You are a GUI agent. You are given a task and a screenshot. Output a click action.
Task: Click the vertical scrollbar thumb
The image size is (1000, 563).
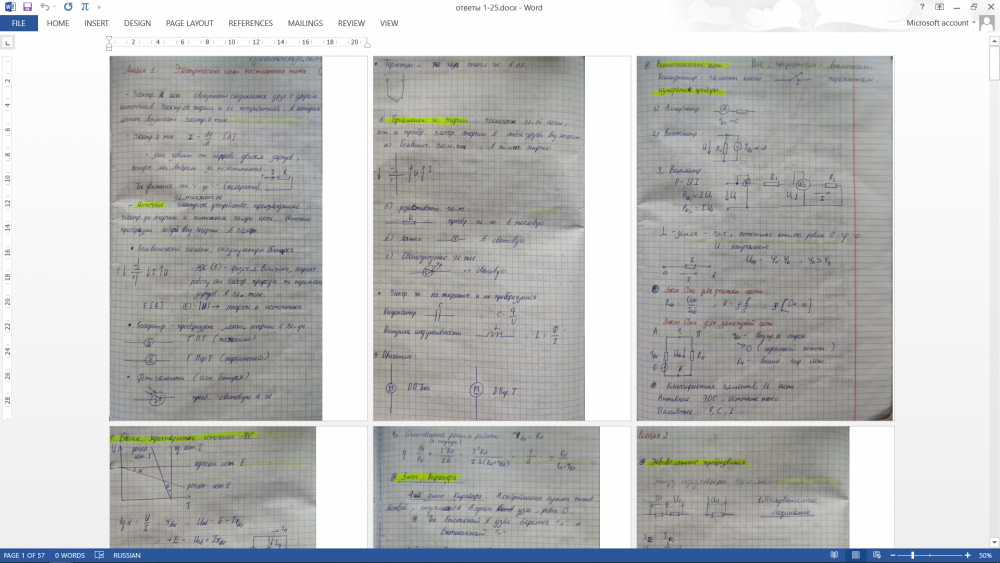tap(994, 62)
